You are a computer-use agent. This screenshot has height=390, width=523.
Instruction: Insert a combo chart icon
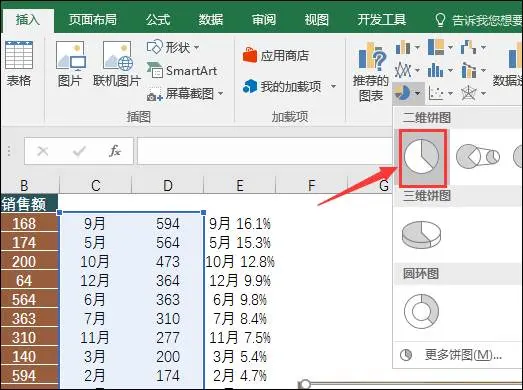click(x=469, y=70)
